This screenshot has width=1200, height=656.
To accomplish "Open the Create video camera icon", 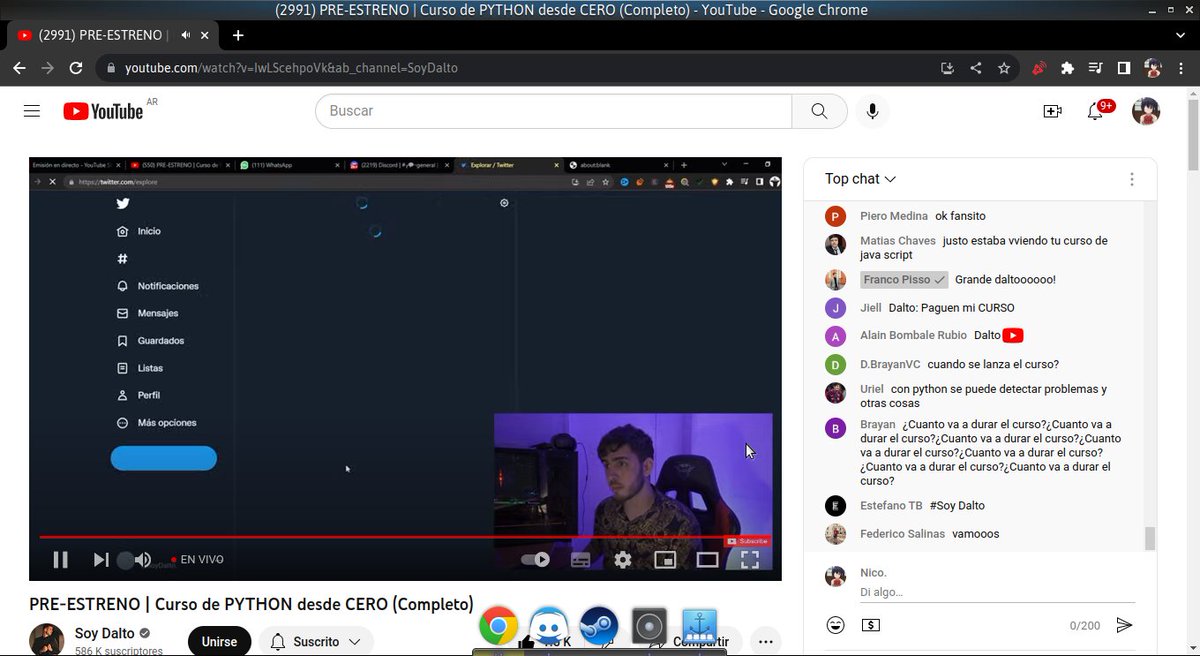I will (1052, 111).
